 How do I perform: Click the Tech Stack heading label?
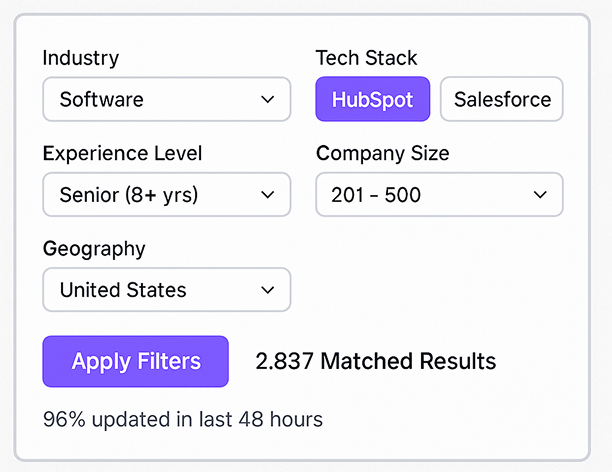coord(366,58)
